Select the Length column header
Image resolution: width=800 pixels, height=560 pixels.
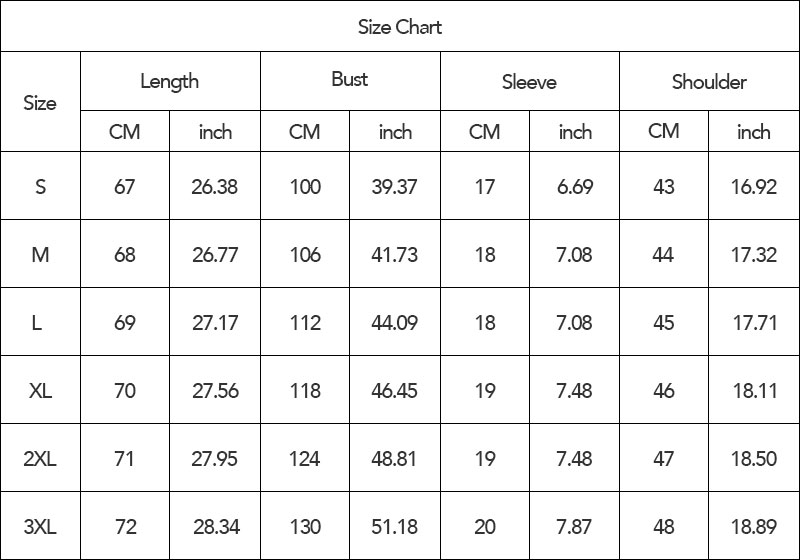tap(170, 81)
